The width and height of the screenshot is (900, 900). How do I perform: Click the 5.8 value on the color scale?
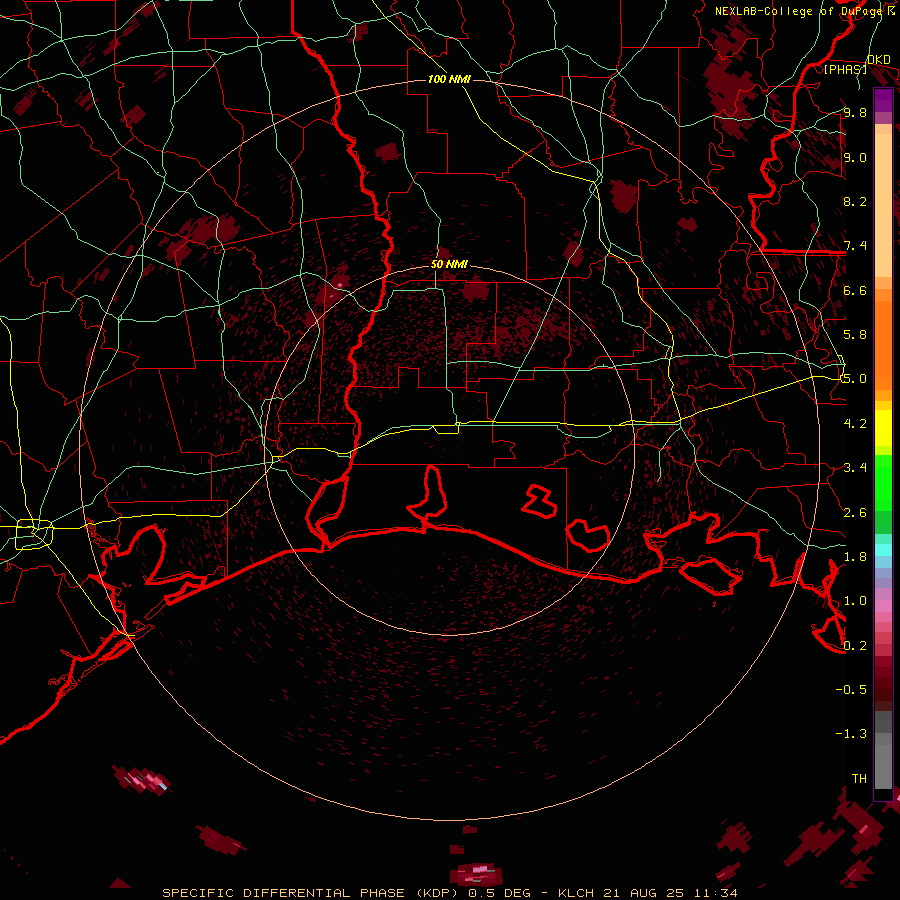coord(855,335)
